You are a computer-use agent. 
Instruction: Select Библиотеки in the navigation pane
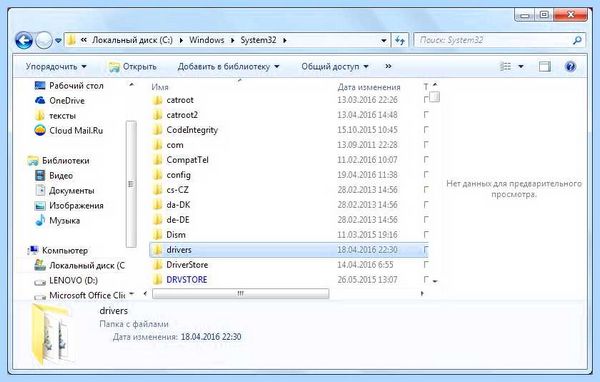click(x=59, y=160)
